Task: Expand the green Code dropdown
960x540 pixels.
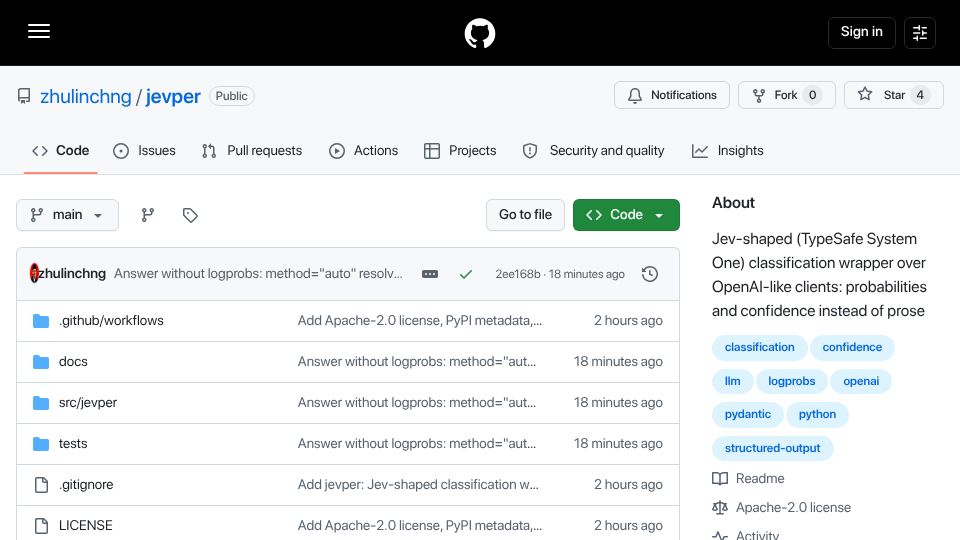Action: coord(626,215)
